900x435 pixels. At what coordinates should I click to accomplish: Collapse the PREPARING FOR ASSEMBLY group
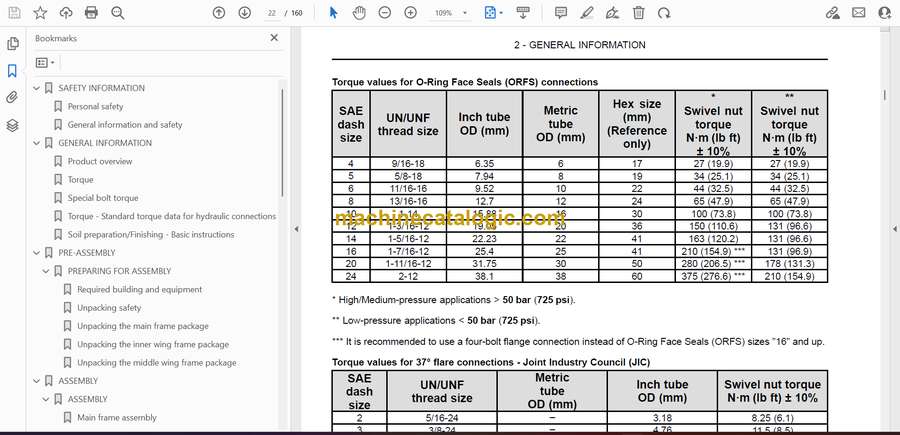(x=46, y=271)
